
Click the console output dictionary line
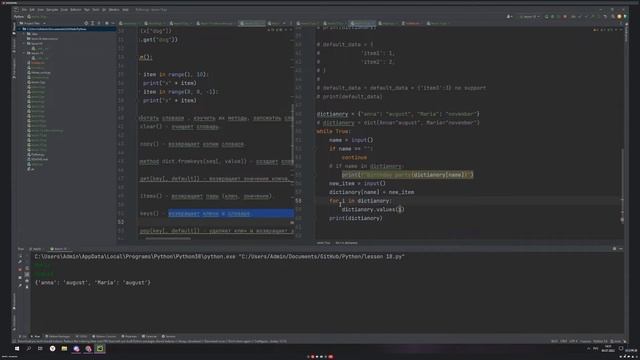pyautogui.click(x=93, y=282)
